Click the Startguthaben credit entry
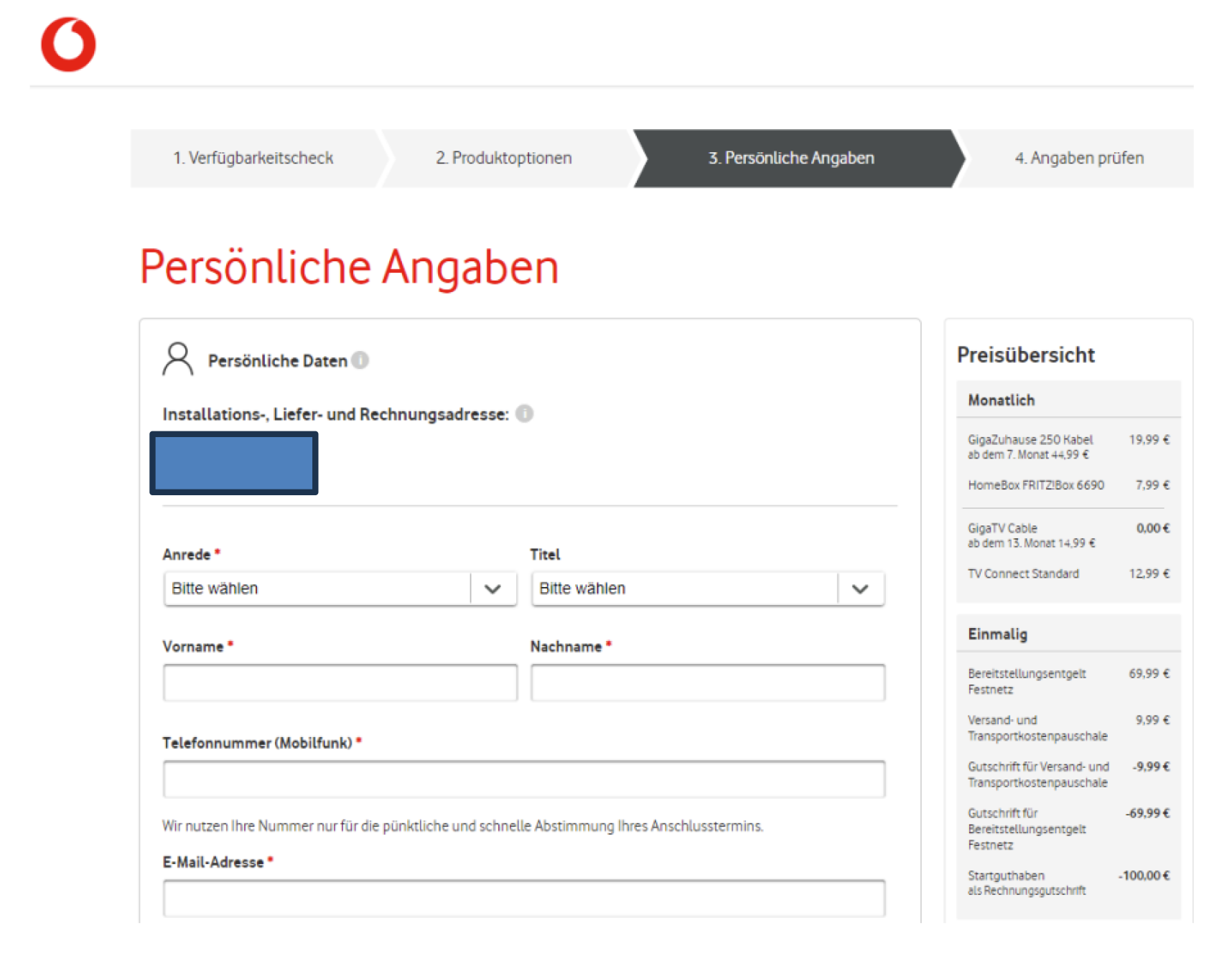1232x956 pixels. tap(1068, 883)
